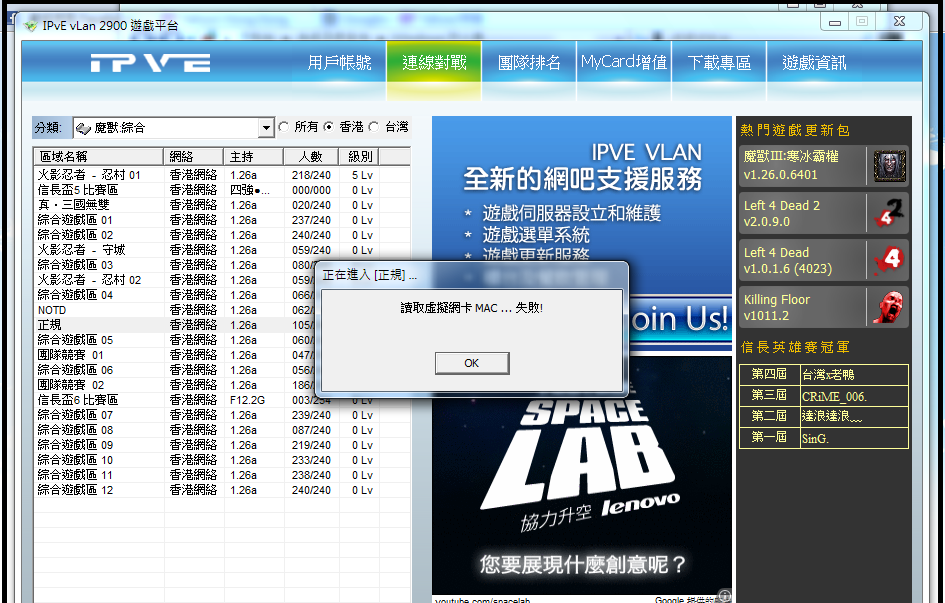The height and width of the screenshot is (603, 945).
Task: Select room 綜合遊戲區 01
Action: 222,220
